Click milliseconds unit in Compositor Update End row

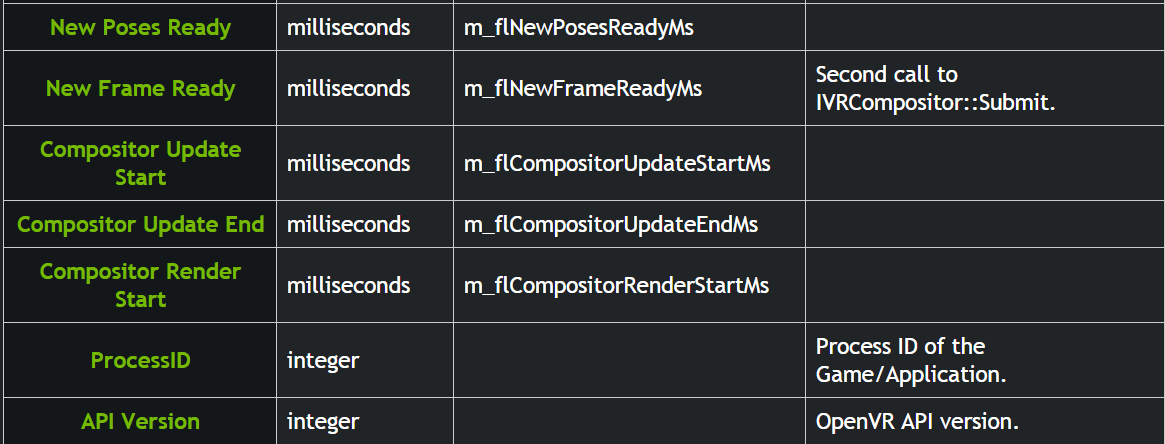pos(348,224)
